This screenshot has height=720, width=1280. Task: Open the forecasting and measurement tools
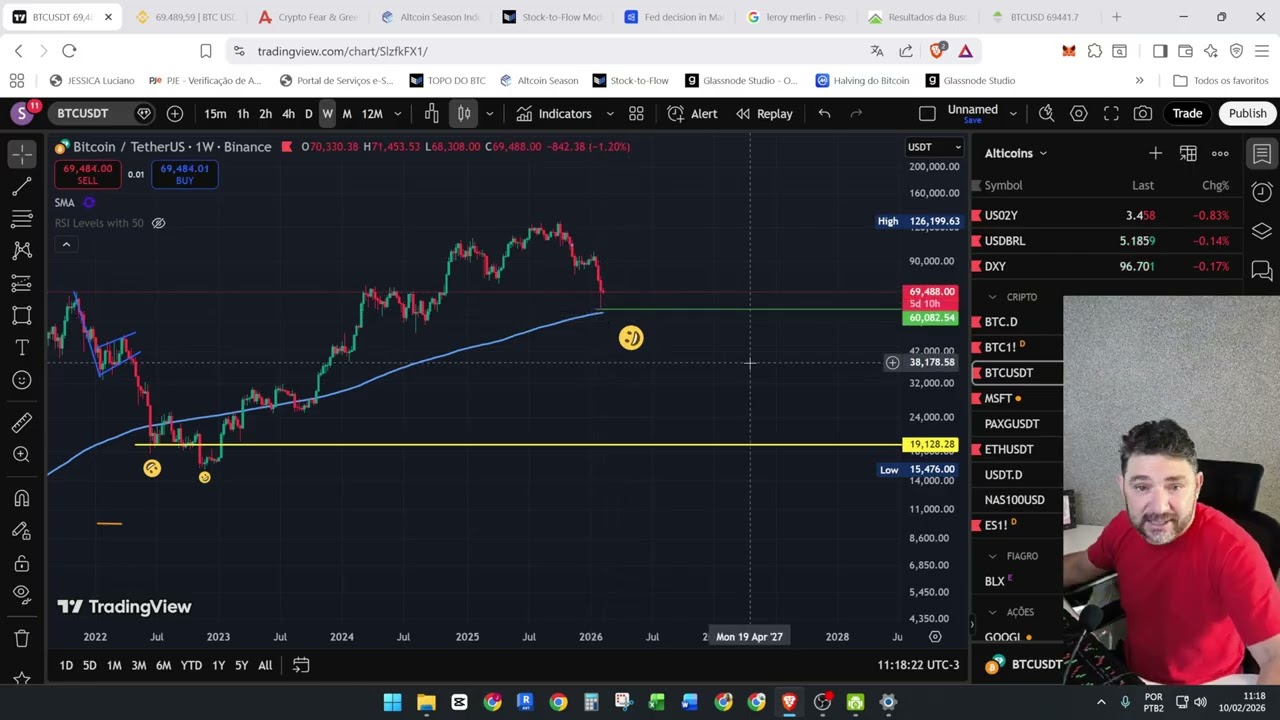pos(21,283)
